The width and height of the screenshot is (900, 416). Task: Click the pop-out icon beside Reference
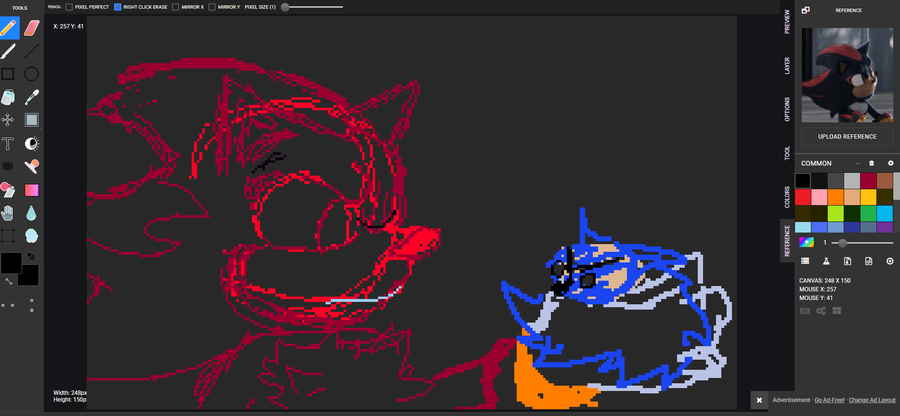(805, 10)
